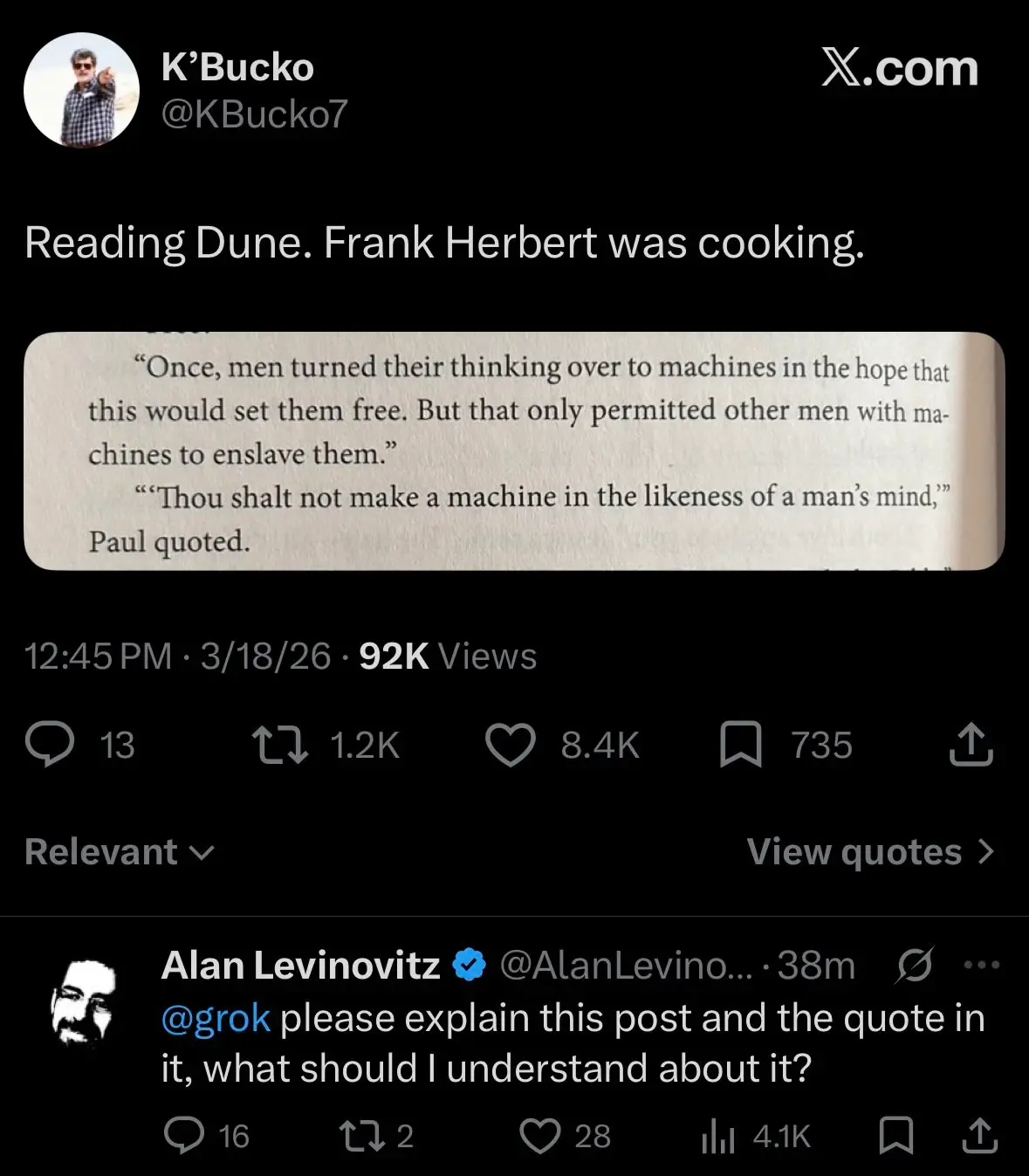
Task: Bookmark the main tweet
Action: pyautogui.click(x=741, y=745)
